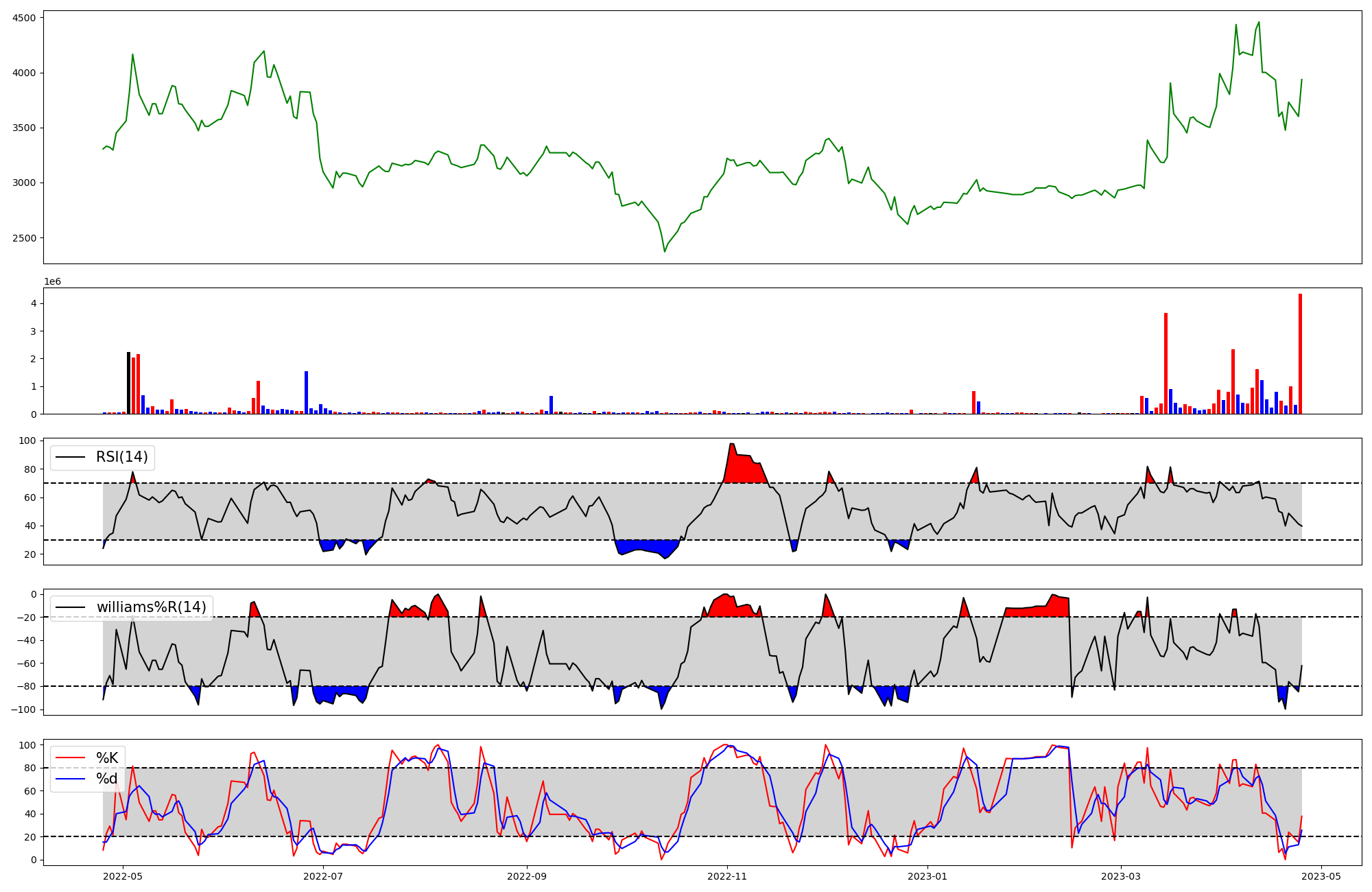Click the tallest red volume bar at far right
The height and width of the screenshot is (892, 1372).
click(x=1300, y=354)
